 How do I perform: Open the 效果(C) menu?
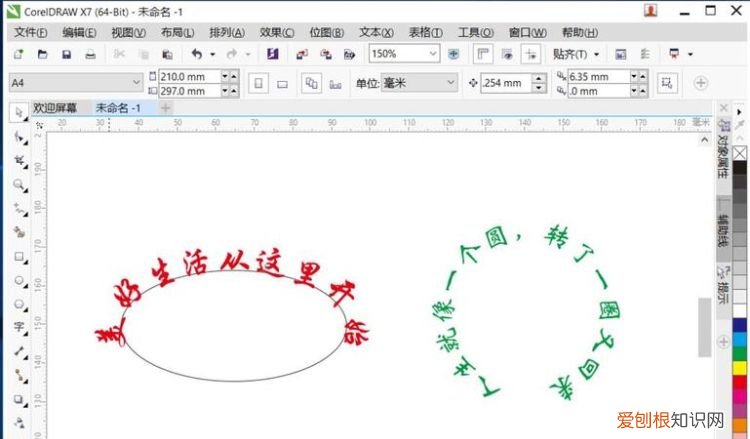(277, 33)
